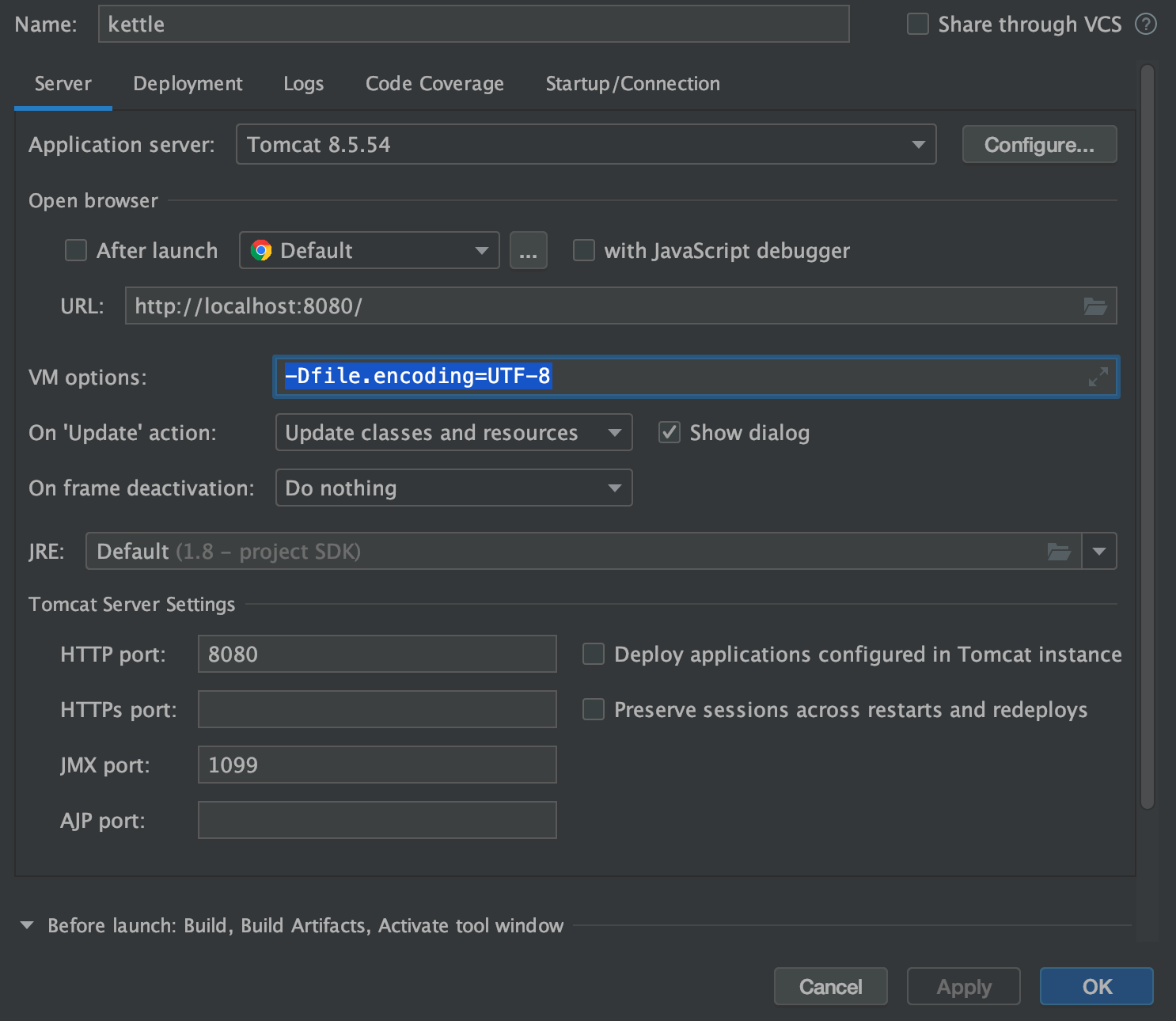The image size is (1176, 1021).
Task: Open On frame deactivation dropdown
Action: (x=454, y=488)
